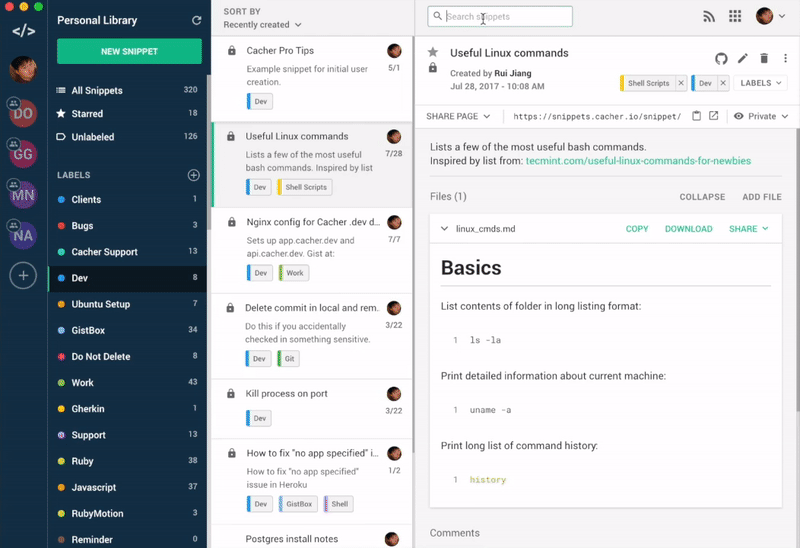Click lock icon on Cacher Pro Tips
Image resolution: width=800 pixels, height=548 pixels.
(x=232, y=51)
